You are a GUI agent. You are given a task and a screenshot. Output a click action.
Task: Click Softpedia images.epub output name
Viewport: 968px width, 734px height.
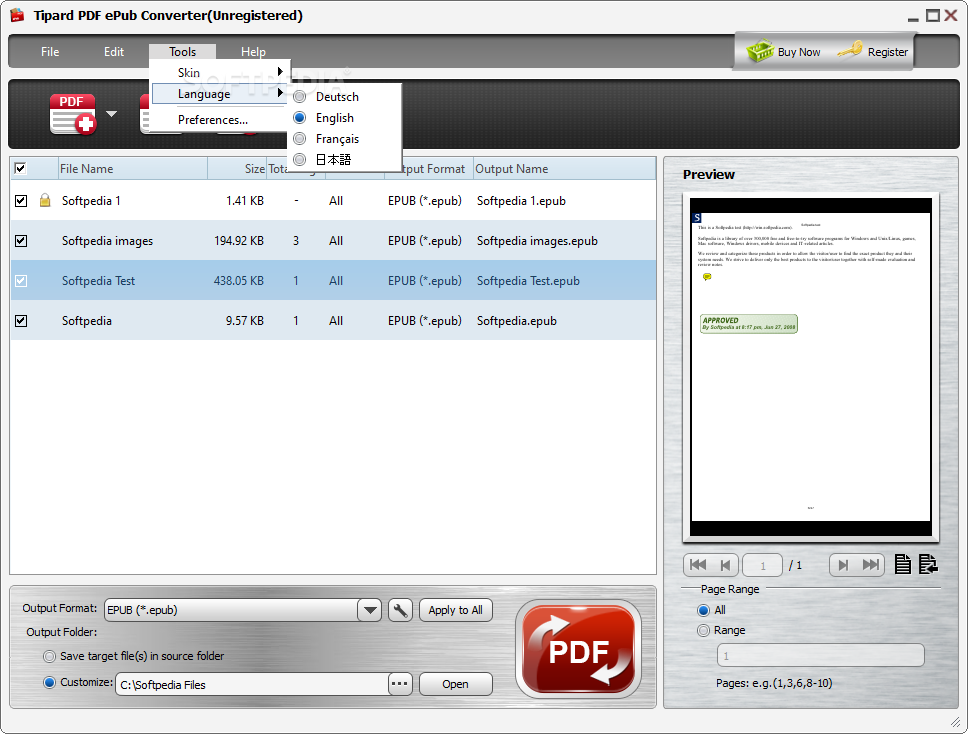[x=537, y=241]
